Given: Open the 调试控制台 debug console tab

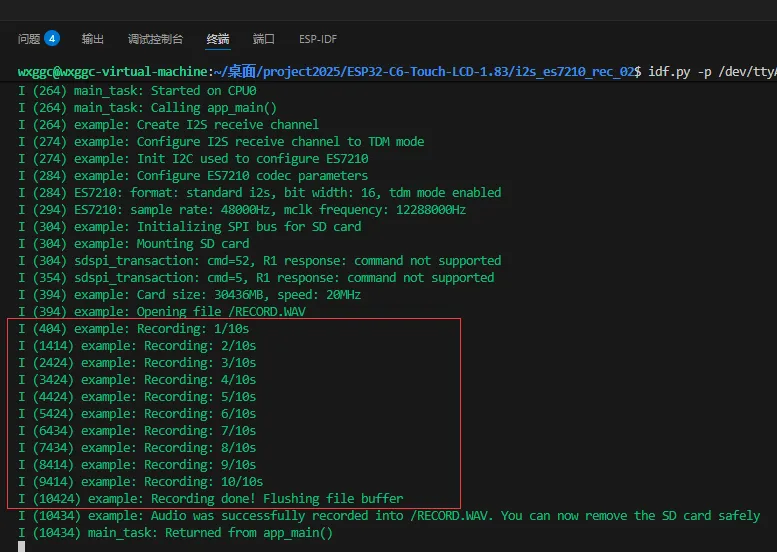Looking at the screenshot, I should (x=155, y=39).
